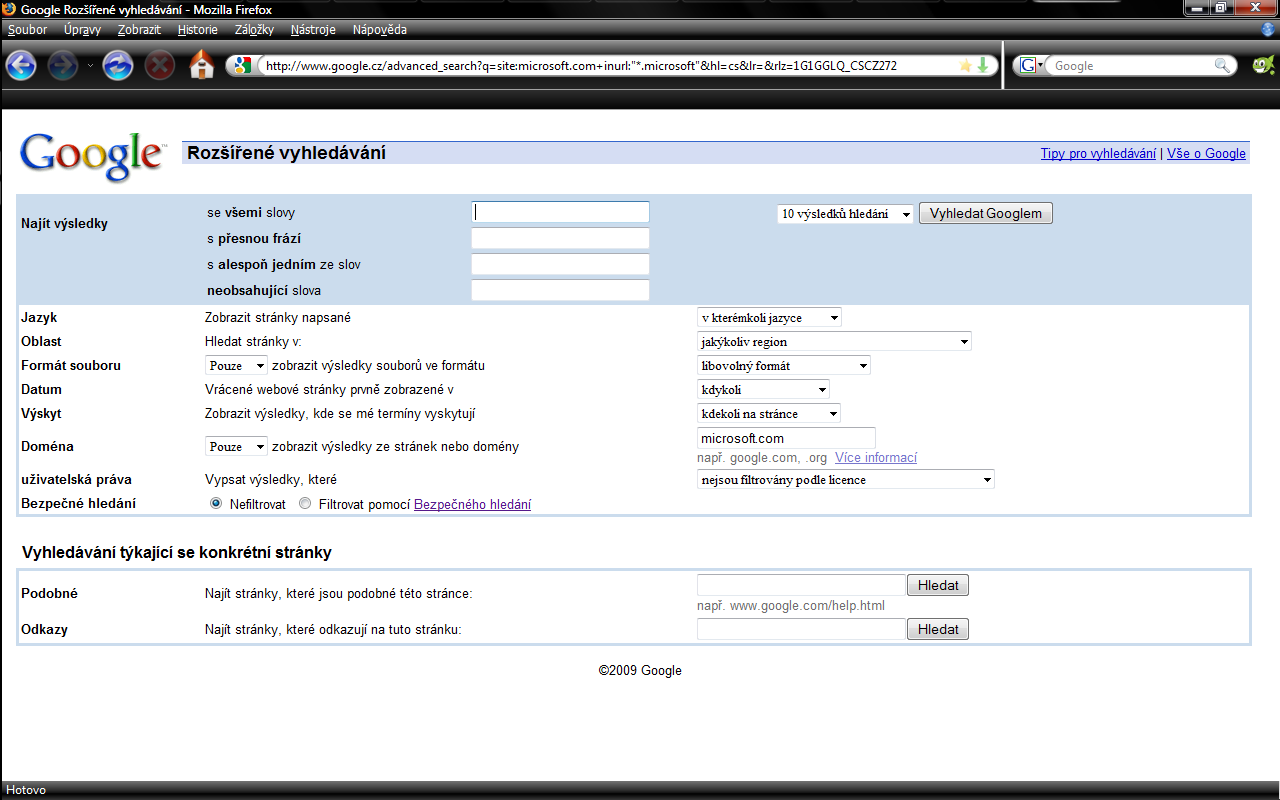Open the Pouze dropdown in Doména row
Image resolution: width=1280 pixels, height=800 pixels.
(x=237, y=446)
